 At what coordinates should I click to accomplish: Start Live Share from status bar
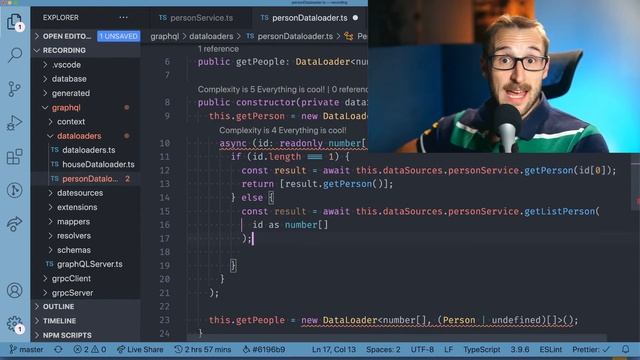pyautogui.click(x=140, y=349)
